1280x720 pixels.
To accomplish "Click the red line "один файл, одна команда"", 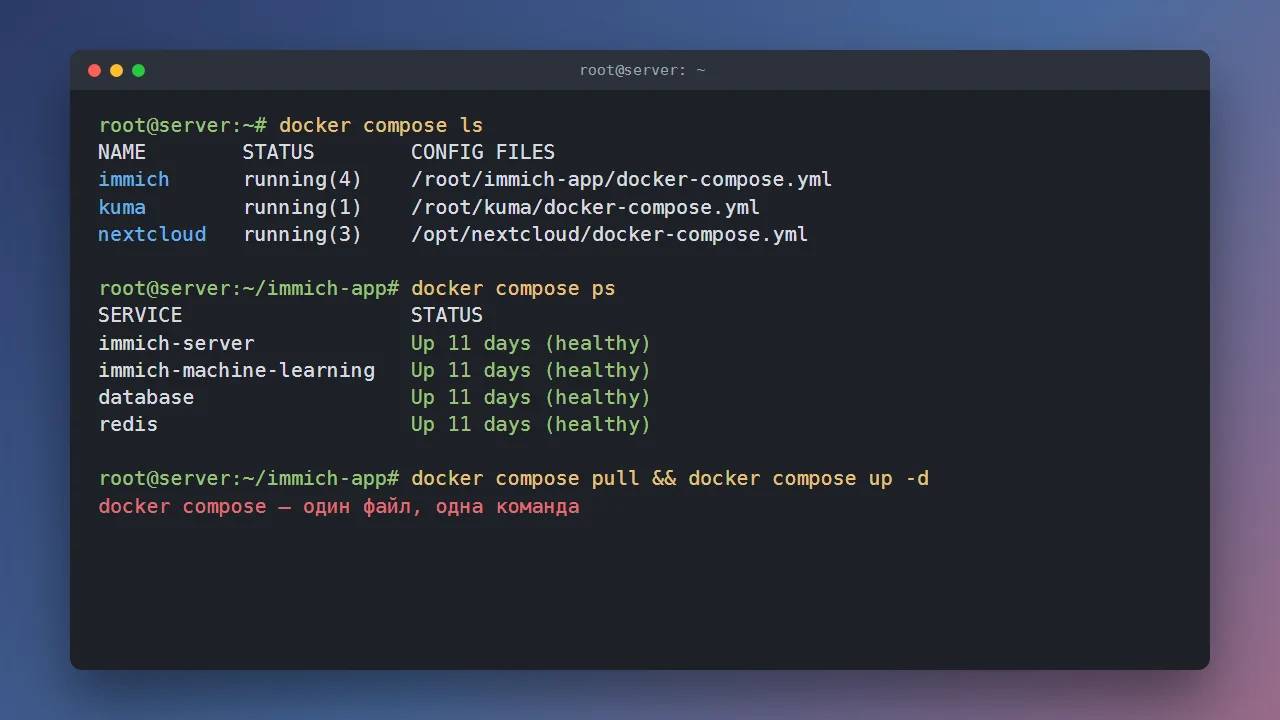I will 441,506.
